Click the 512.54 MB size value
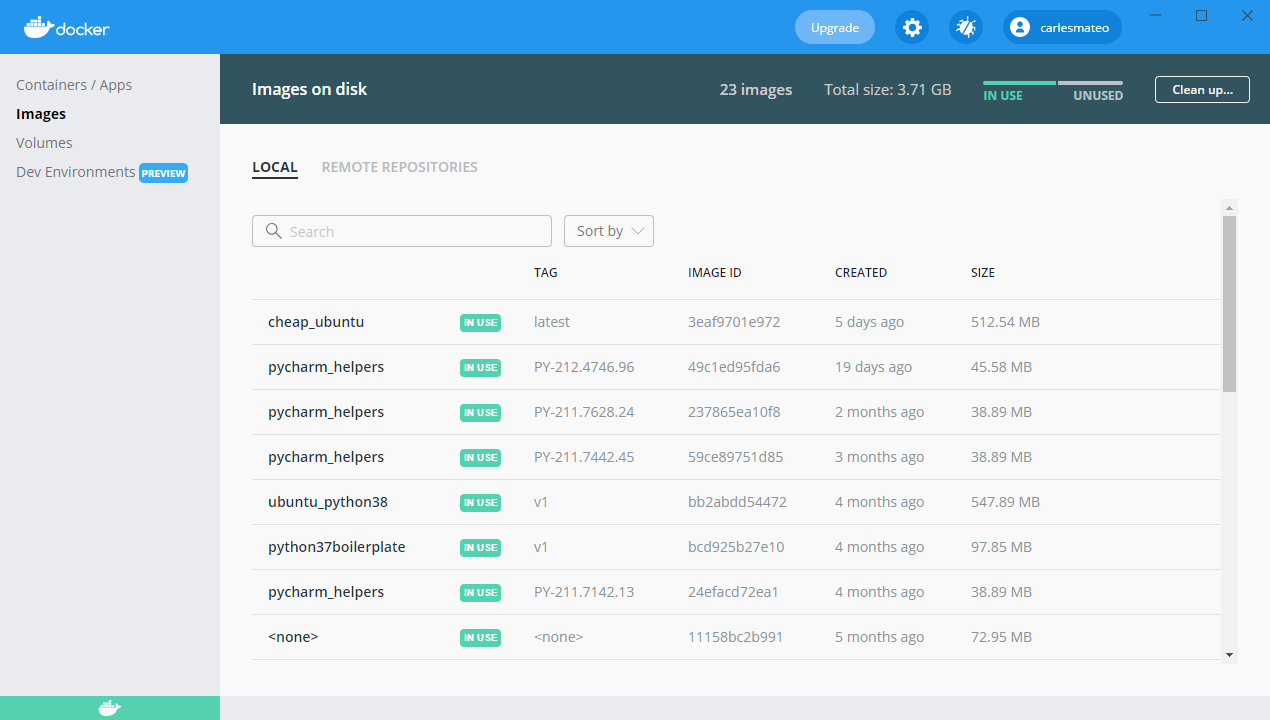1270x720 pixels. click(1005, 322)
